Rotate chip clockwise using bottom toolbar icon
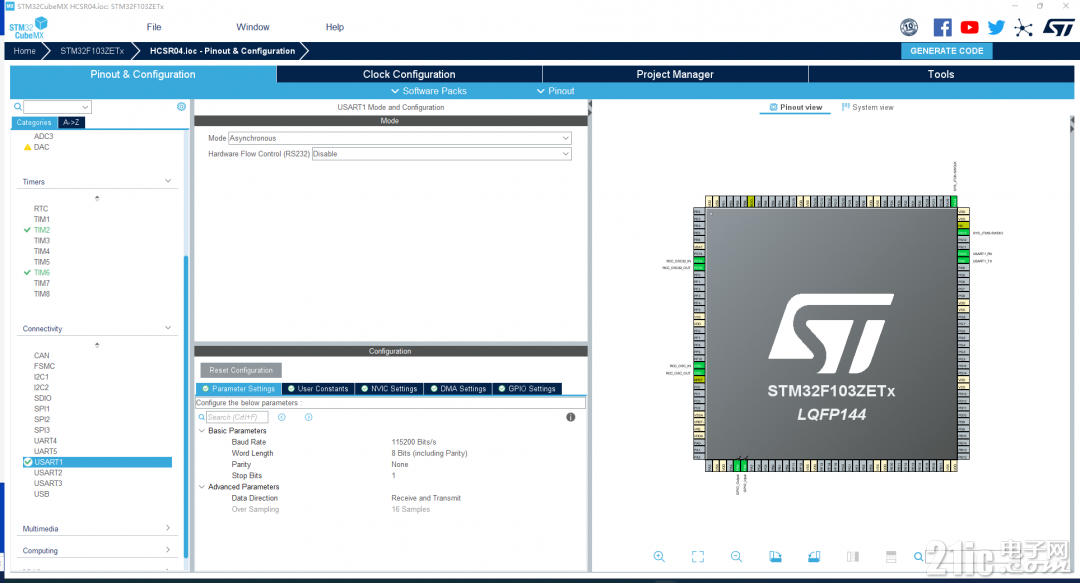The width and height of the screenshot is (1080, 583). pyautogui.click(x=775, y=557)
